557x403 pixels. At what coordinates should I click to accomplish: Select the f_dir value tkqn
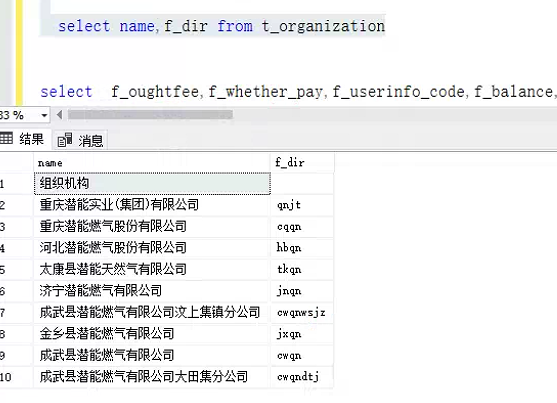302,269
